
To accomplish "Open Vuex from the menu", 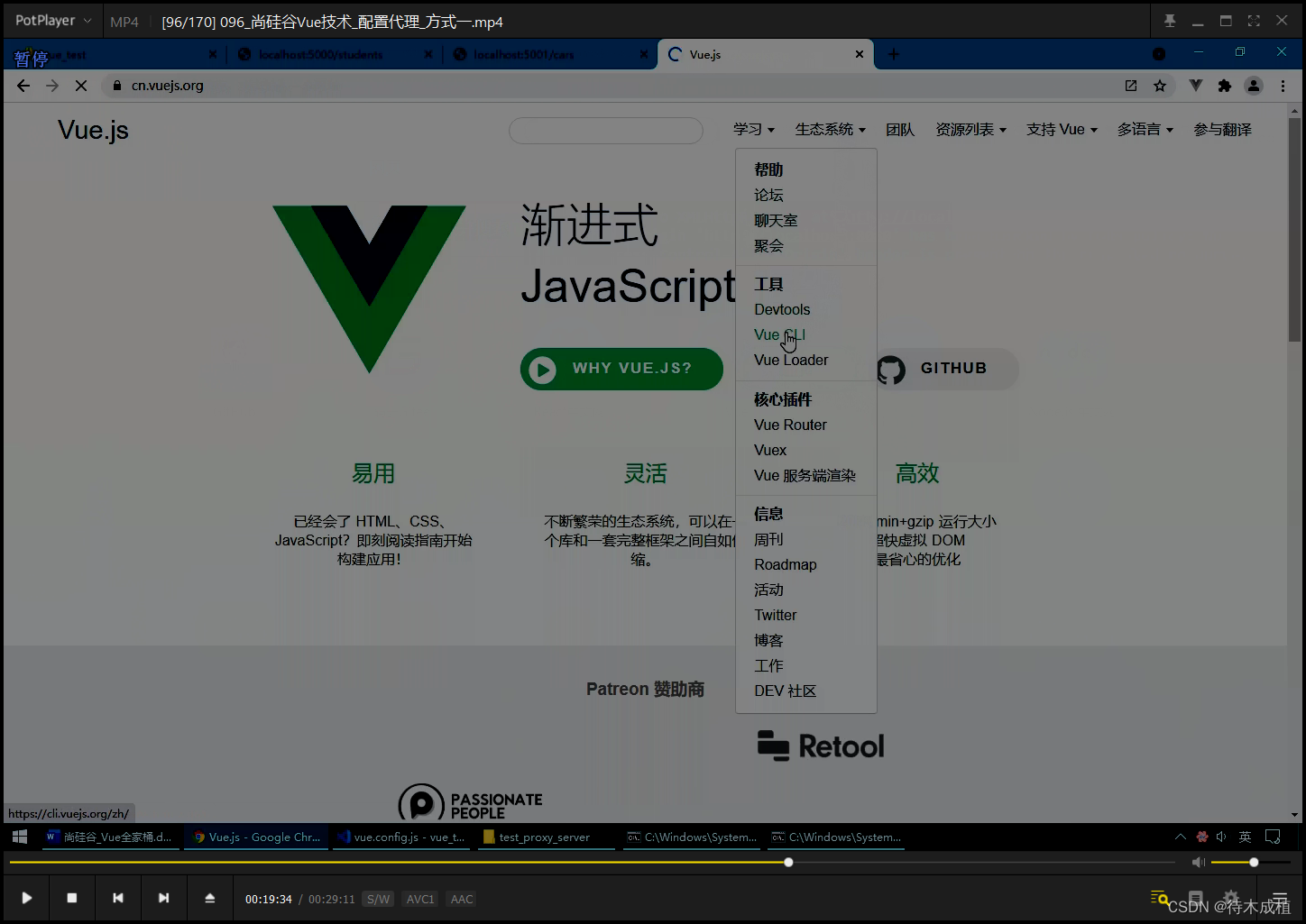I will tap(770, 450).
